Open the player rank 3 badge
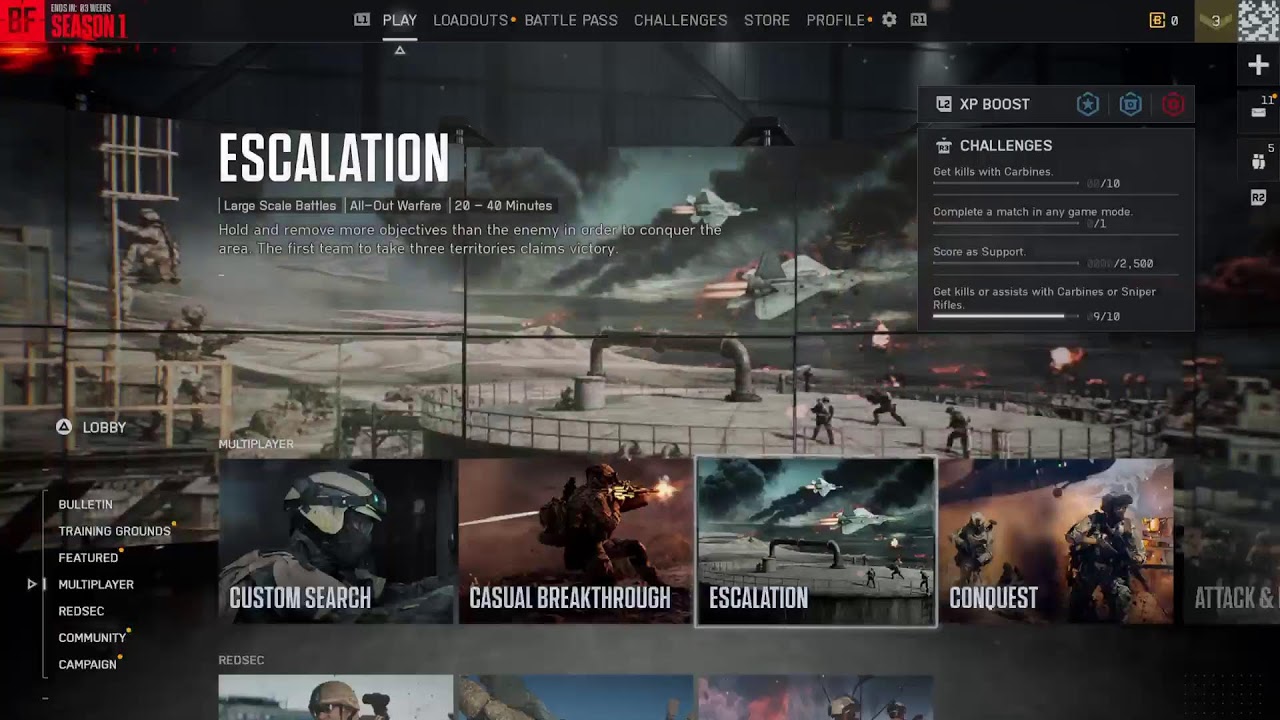The image size is (1280, 720). [1216, 20]
